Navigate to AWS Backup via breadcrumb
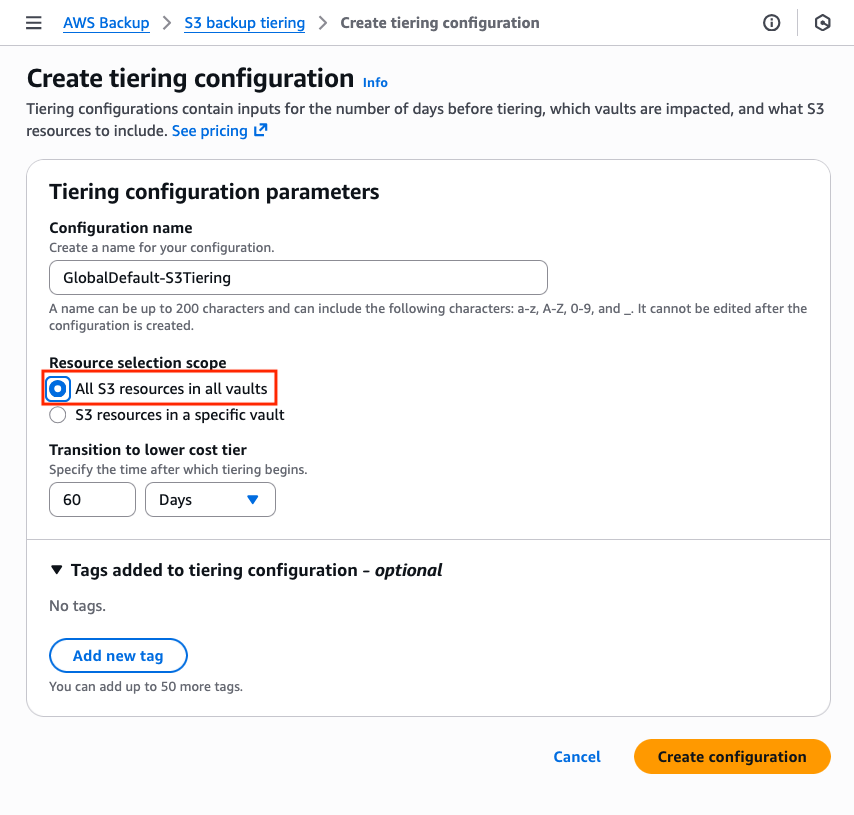The width and height of the screenshot is (854, 815). point(106,22)
